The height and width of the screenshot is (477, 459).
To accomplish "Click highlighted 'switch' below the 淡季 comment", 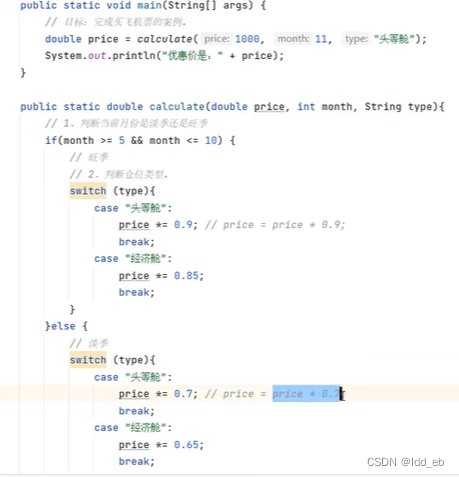I will tap(88, 360).
